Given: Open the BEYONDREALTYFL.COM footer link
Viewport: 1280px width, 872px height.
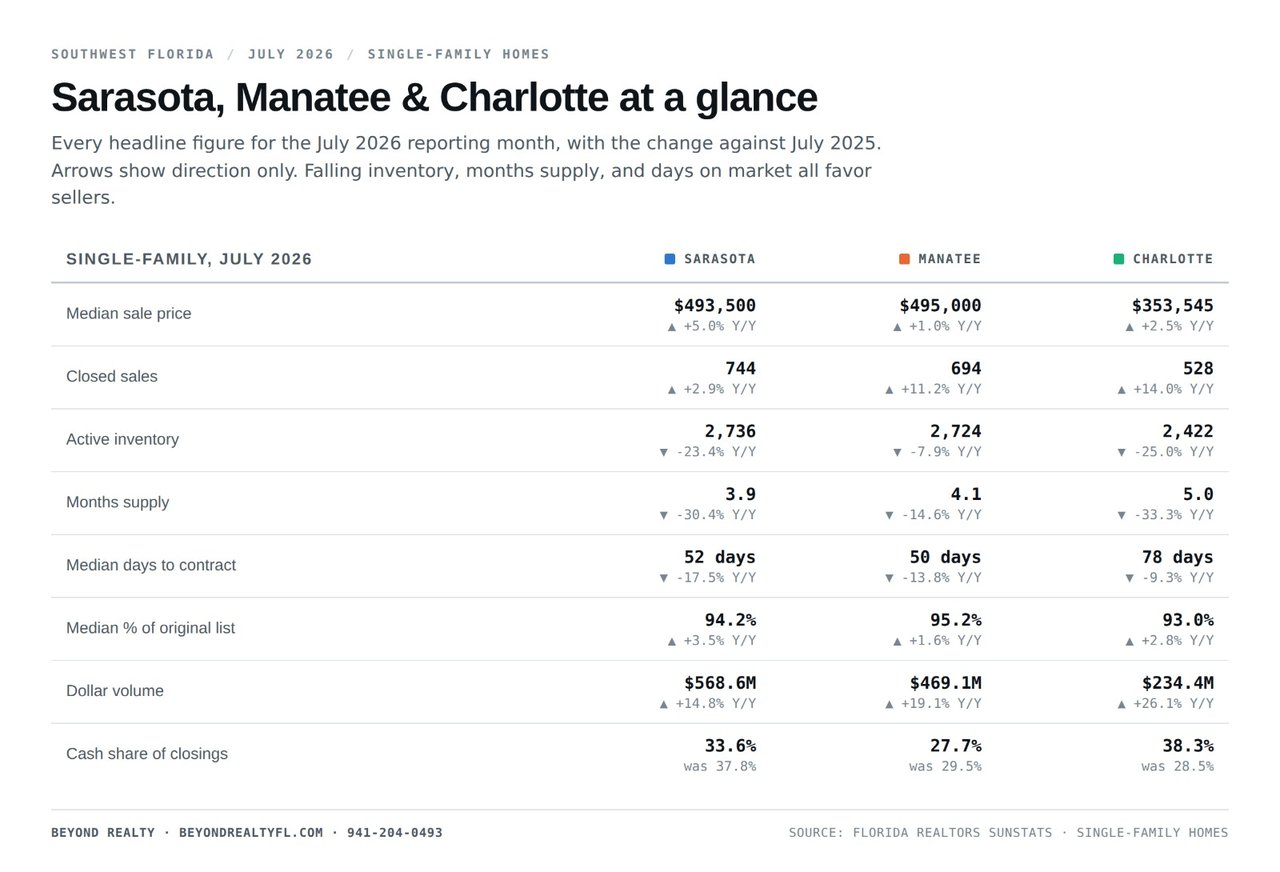Looking at the screenshot, I should (x=251, y=833).
